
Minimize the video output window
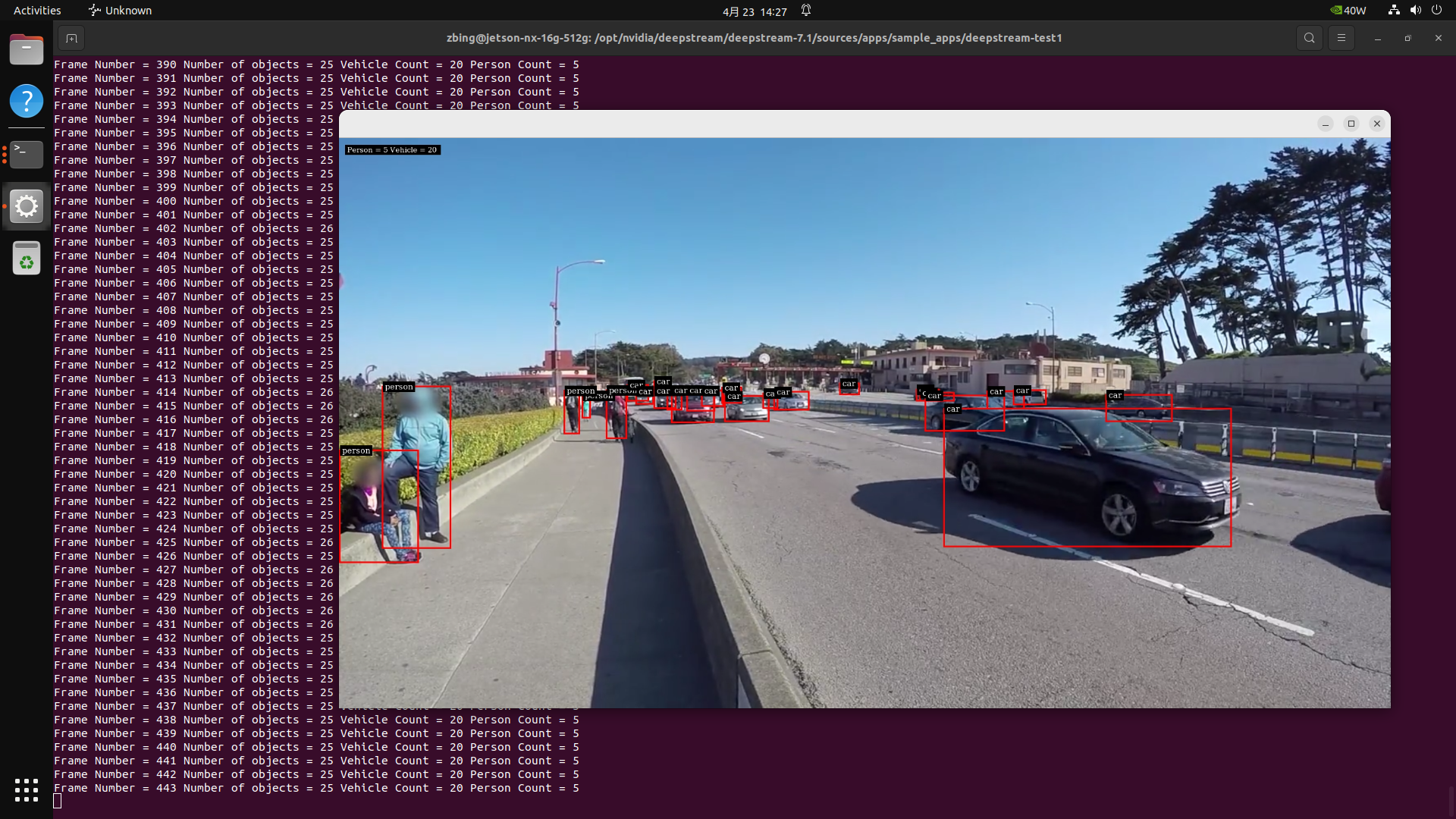[1325, 124]
